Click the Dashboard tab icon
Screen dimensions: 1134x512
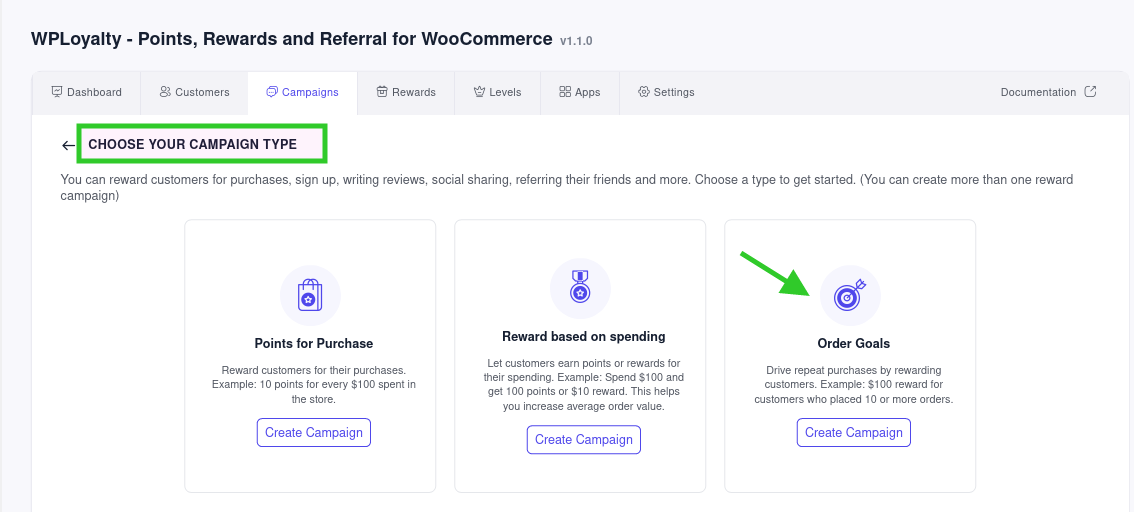point(57,92)
